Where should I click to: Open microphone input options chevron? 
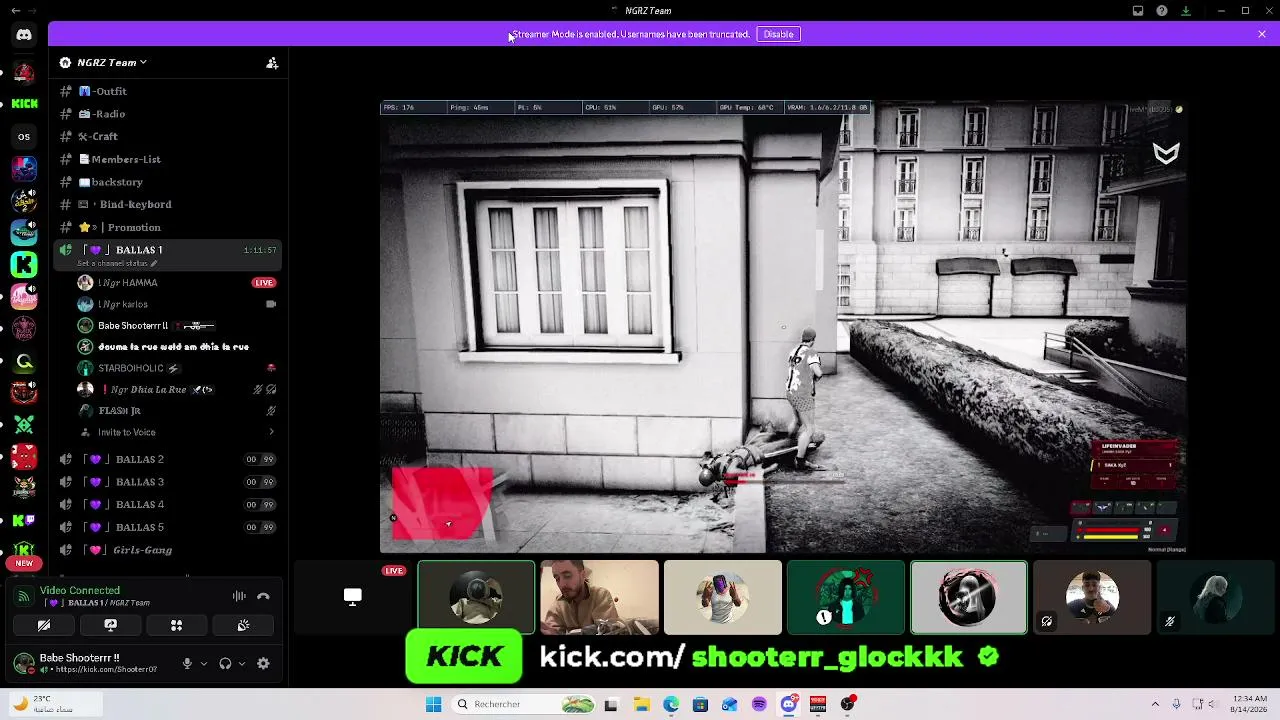[x=204, y=663]
